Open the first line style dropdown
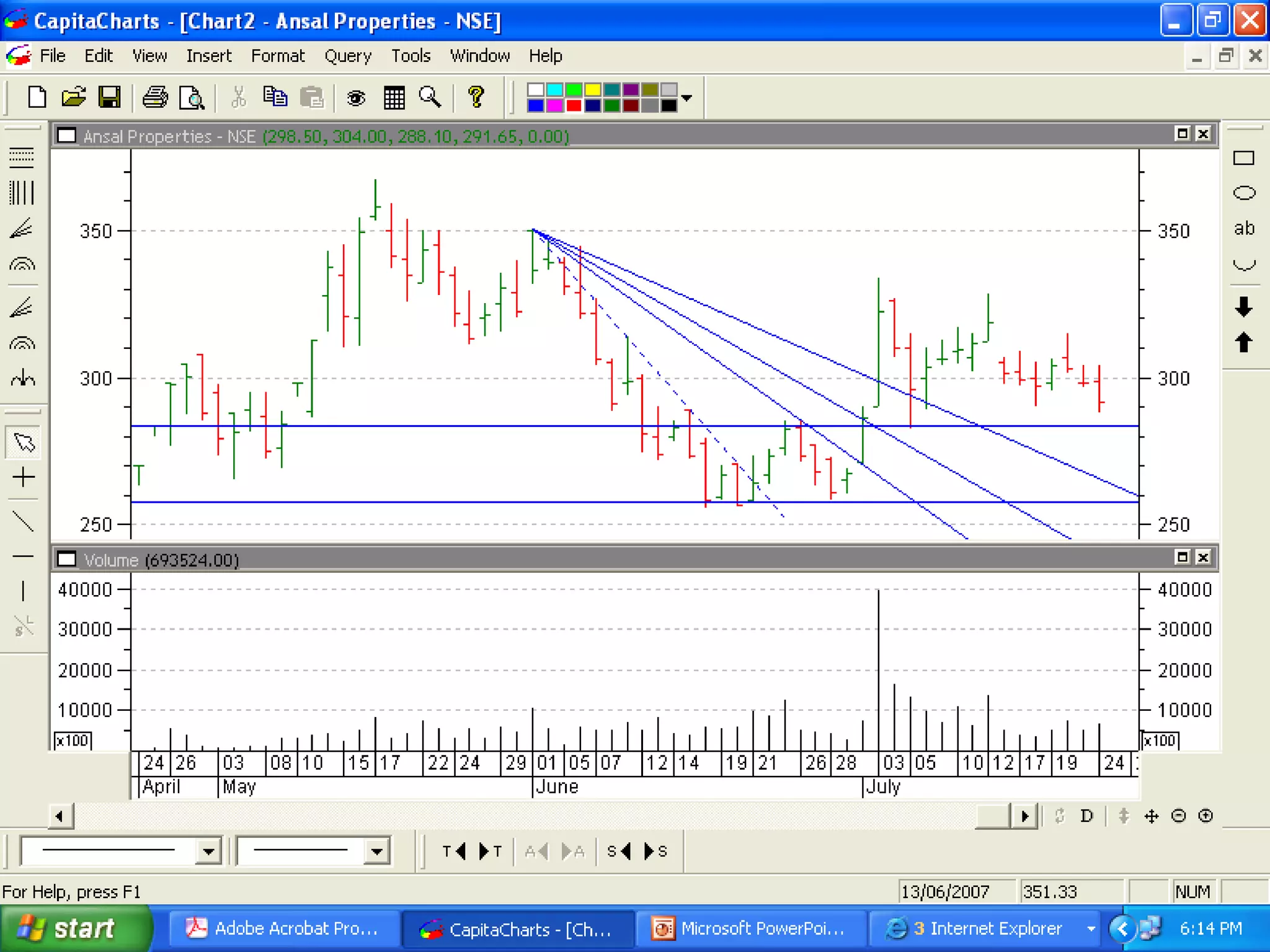Viewport: 1270px width, 952px height. click(x=209, y=851)
